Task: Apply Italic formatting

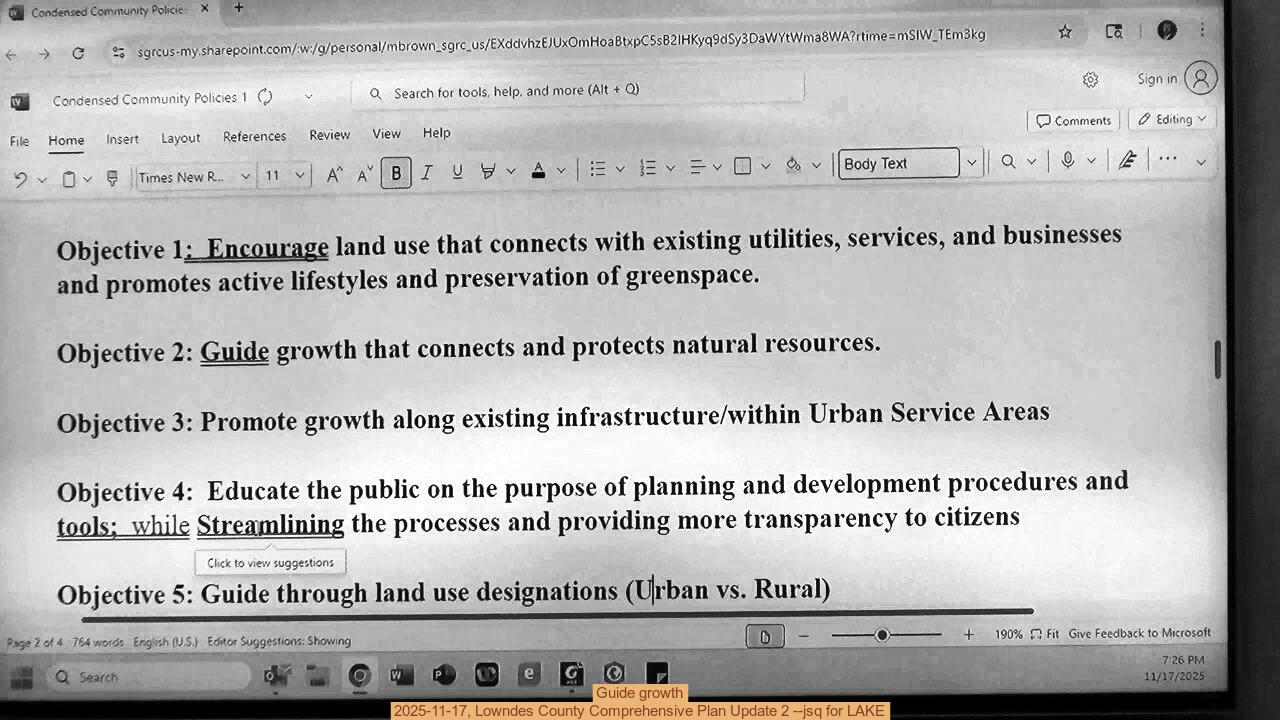Action: click(426, 172)
